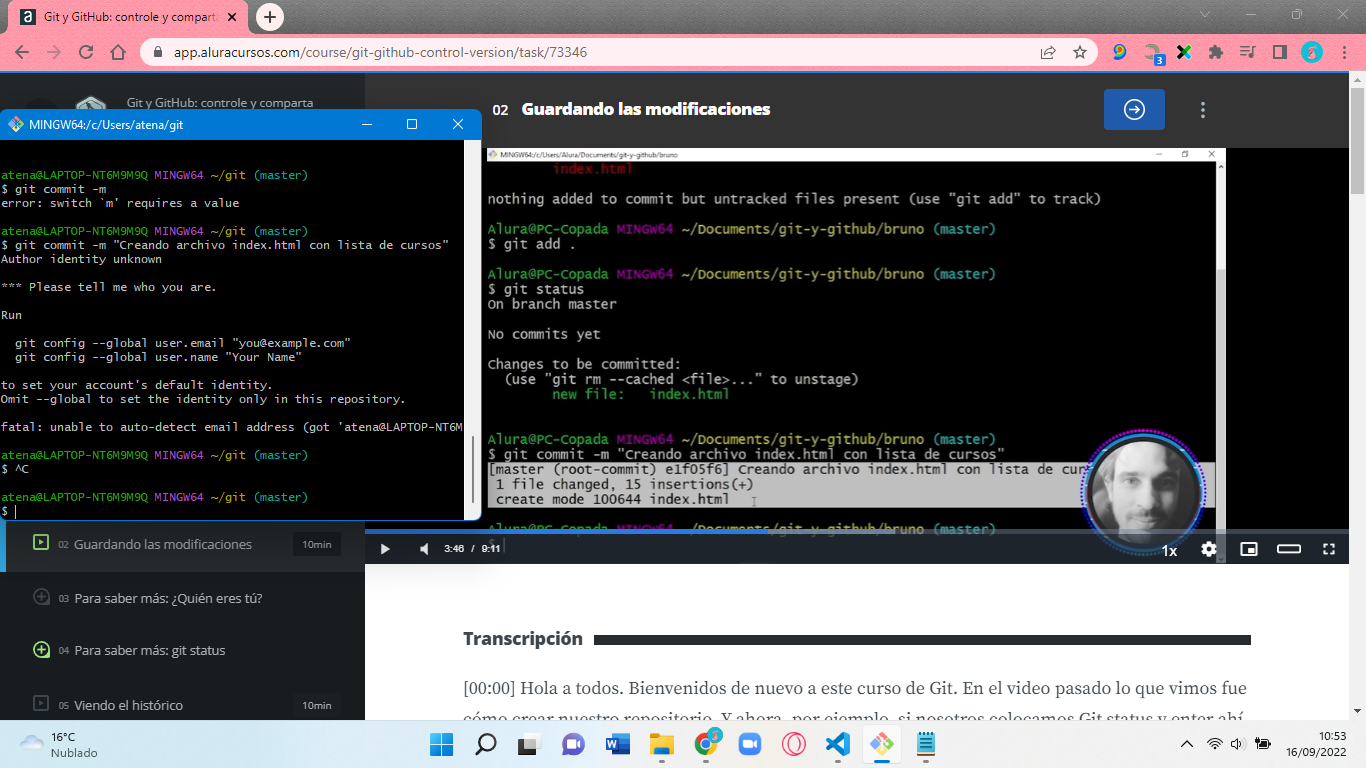
Task: Play the course video
Action: (384, 549)
